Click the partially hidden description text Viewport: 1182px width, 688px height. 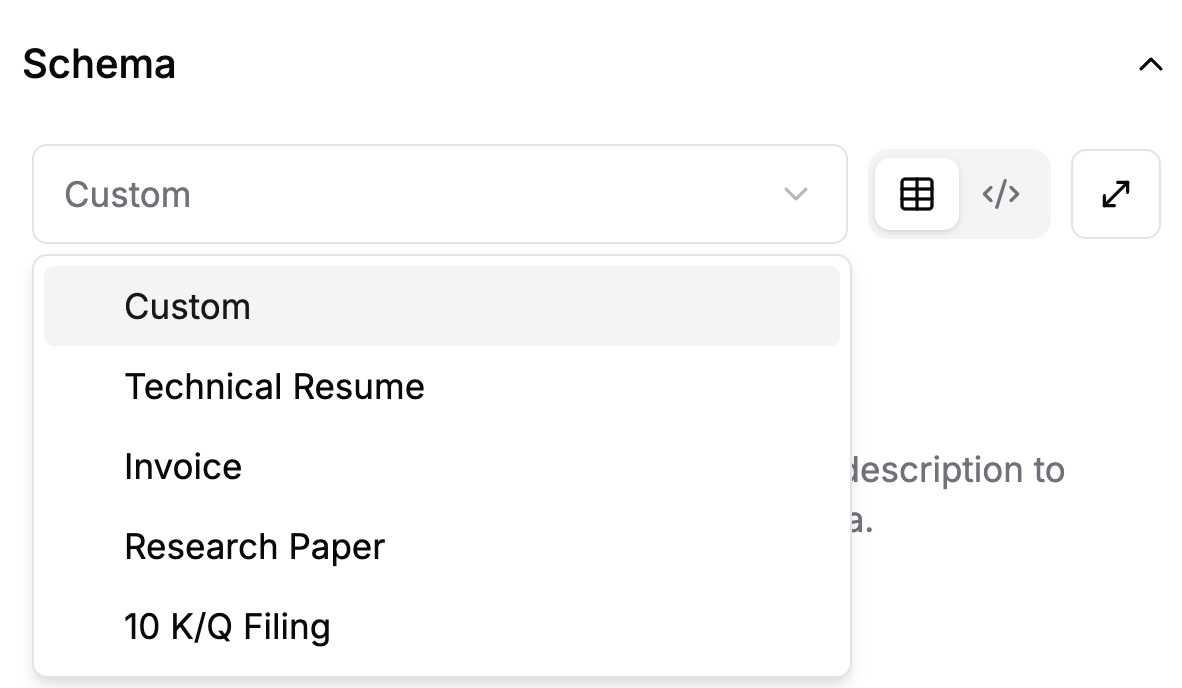pos(957,494)
